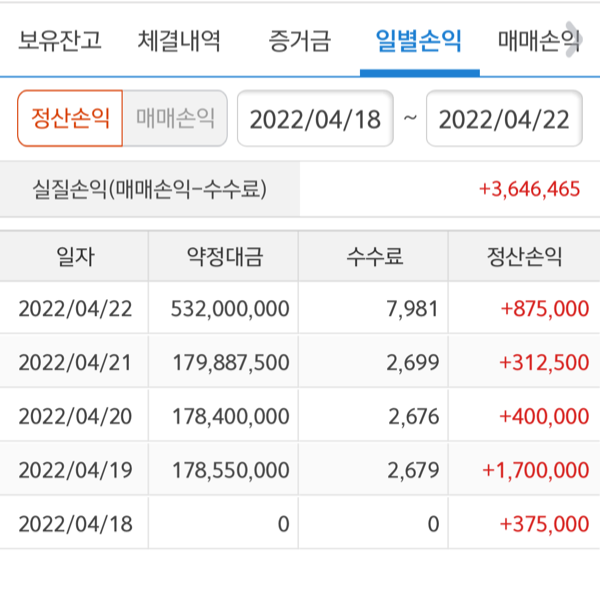Open the 증거금 tab

(299, 41)
